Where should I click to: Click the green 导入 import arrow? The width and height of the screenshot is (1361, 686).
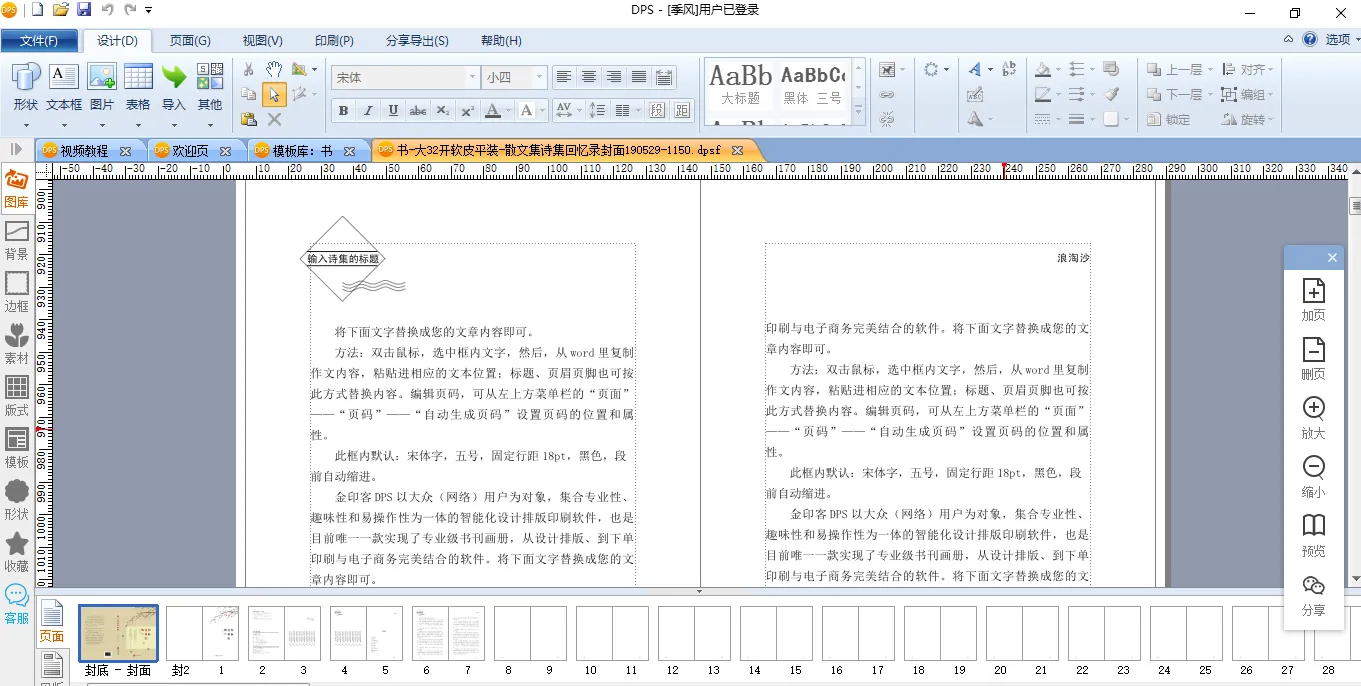pos(174,86)
